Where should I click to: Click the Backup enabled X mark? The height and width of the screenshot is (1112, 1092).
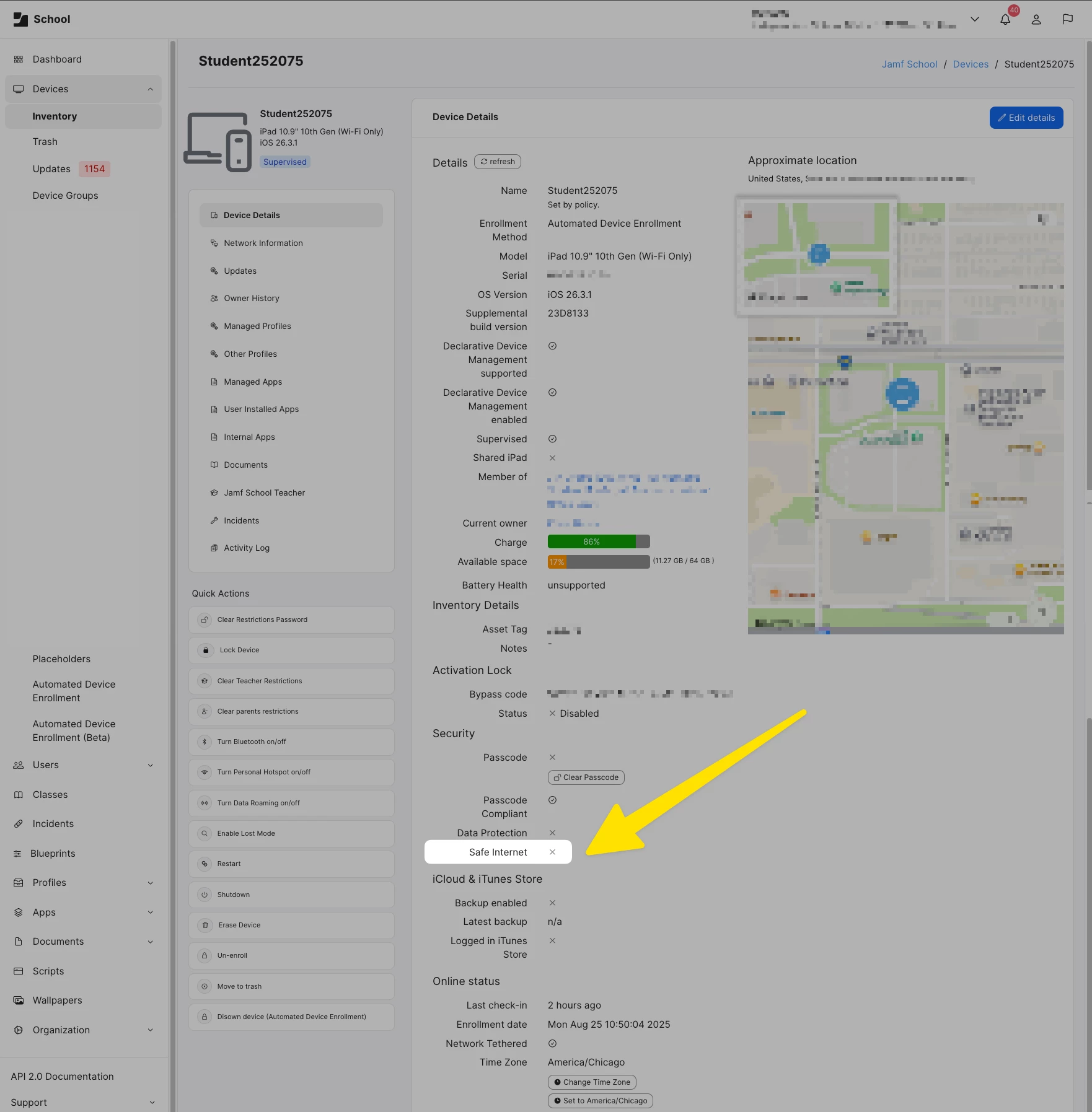(552, 903)
